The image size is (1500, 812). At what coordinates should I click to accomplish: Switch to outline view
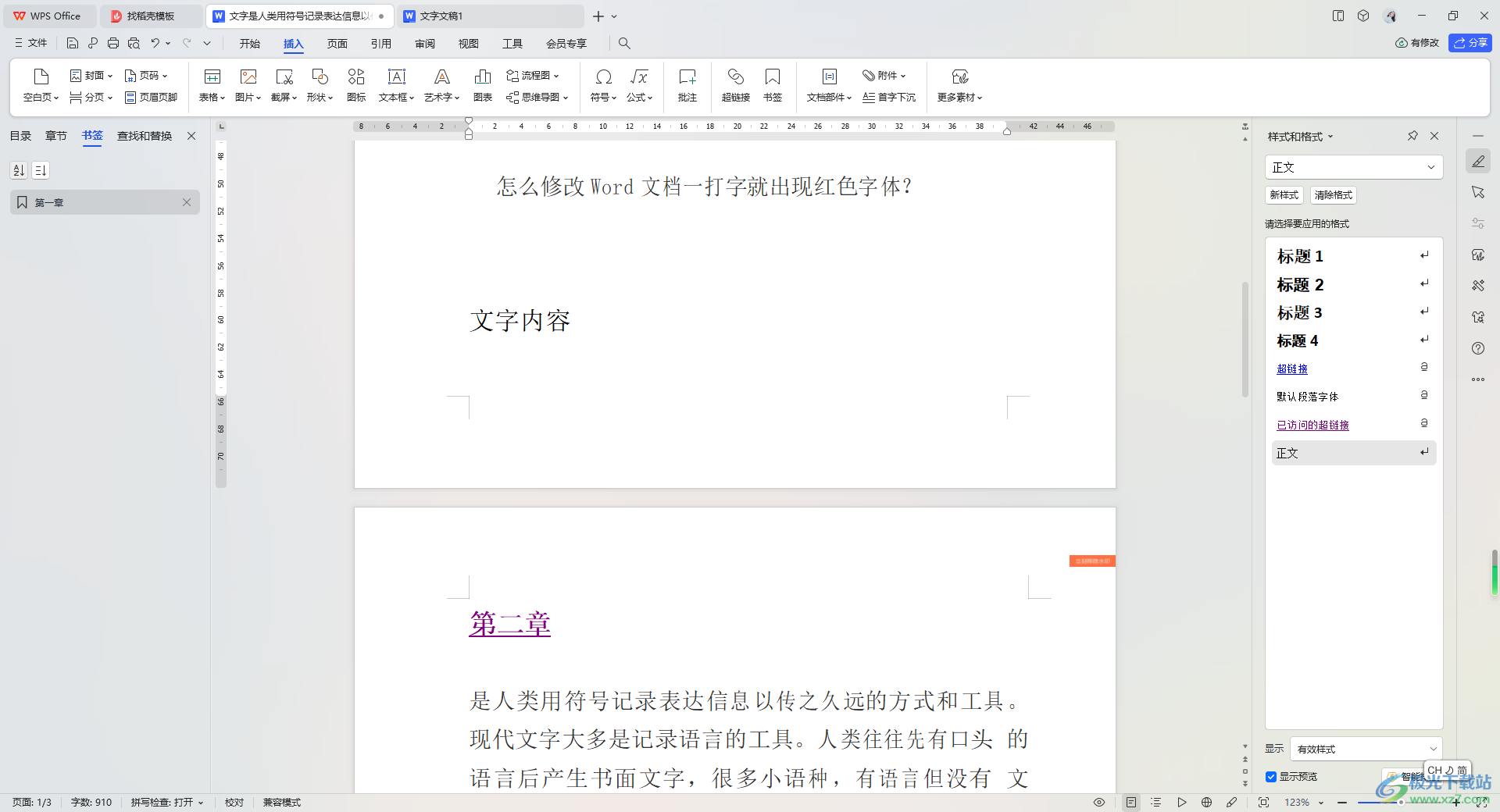pyautogui.click(x=1156, y=803)
